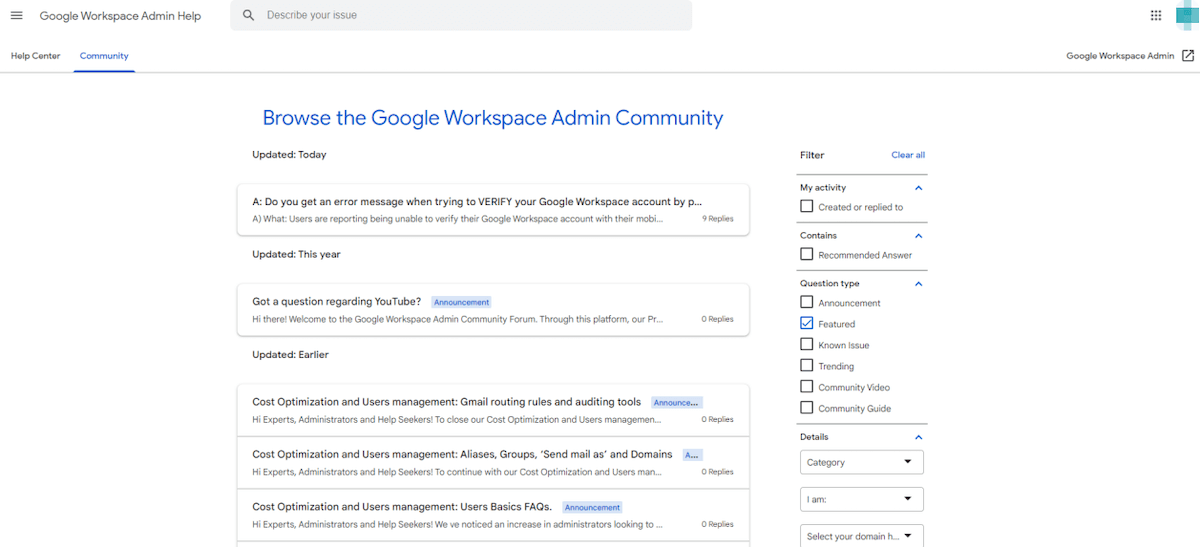The width and height of the screenshot is (1200, 547).
Task: Open the 'Select your domain h...' dropdown
Action: tap(861, 536)
